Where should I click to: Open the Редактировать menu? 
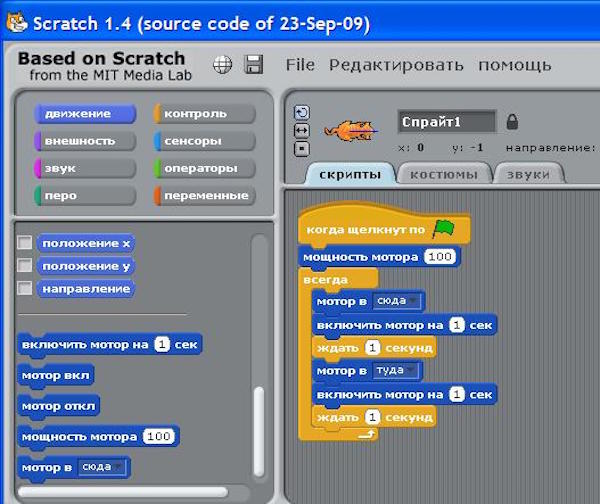pos(396,65)
